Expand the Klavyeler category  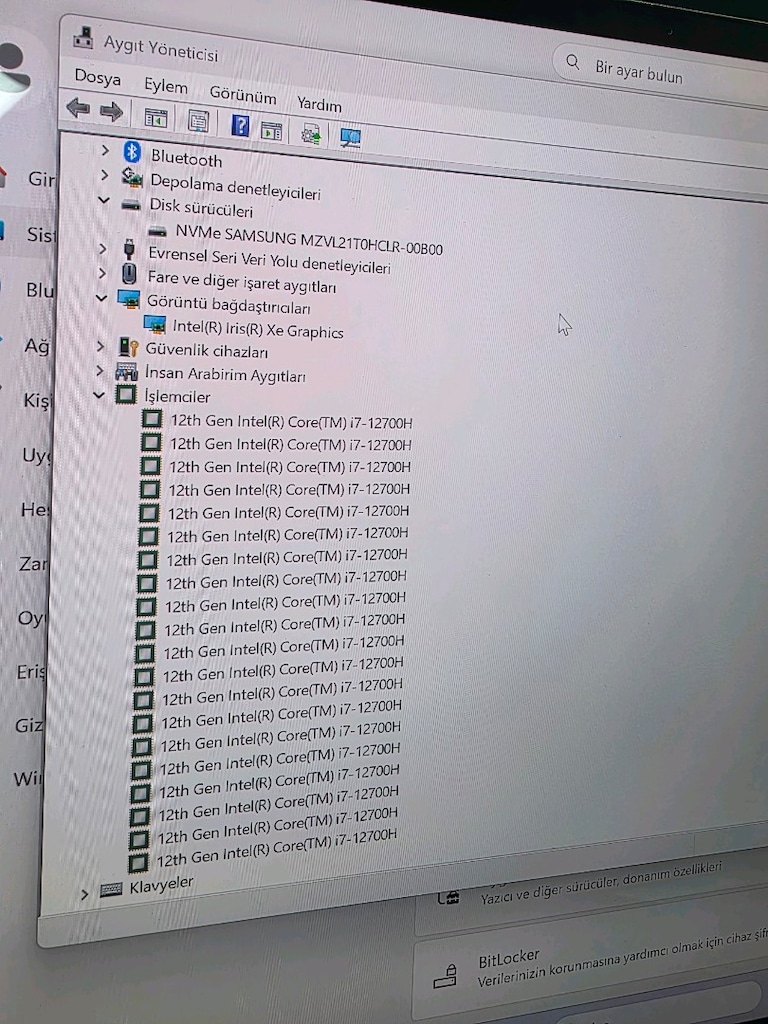pos(84,895)
